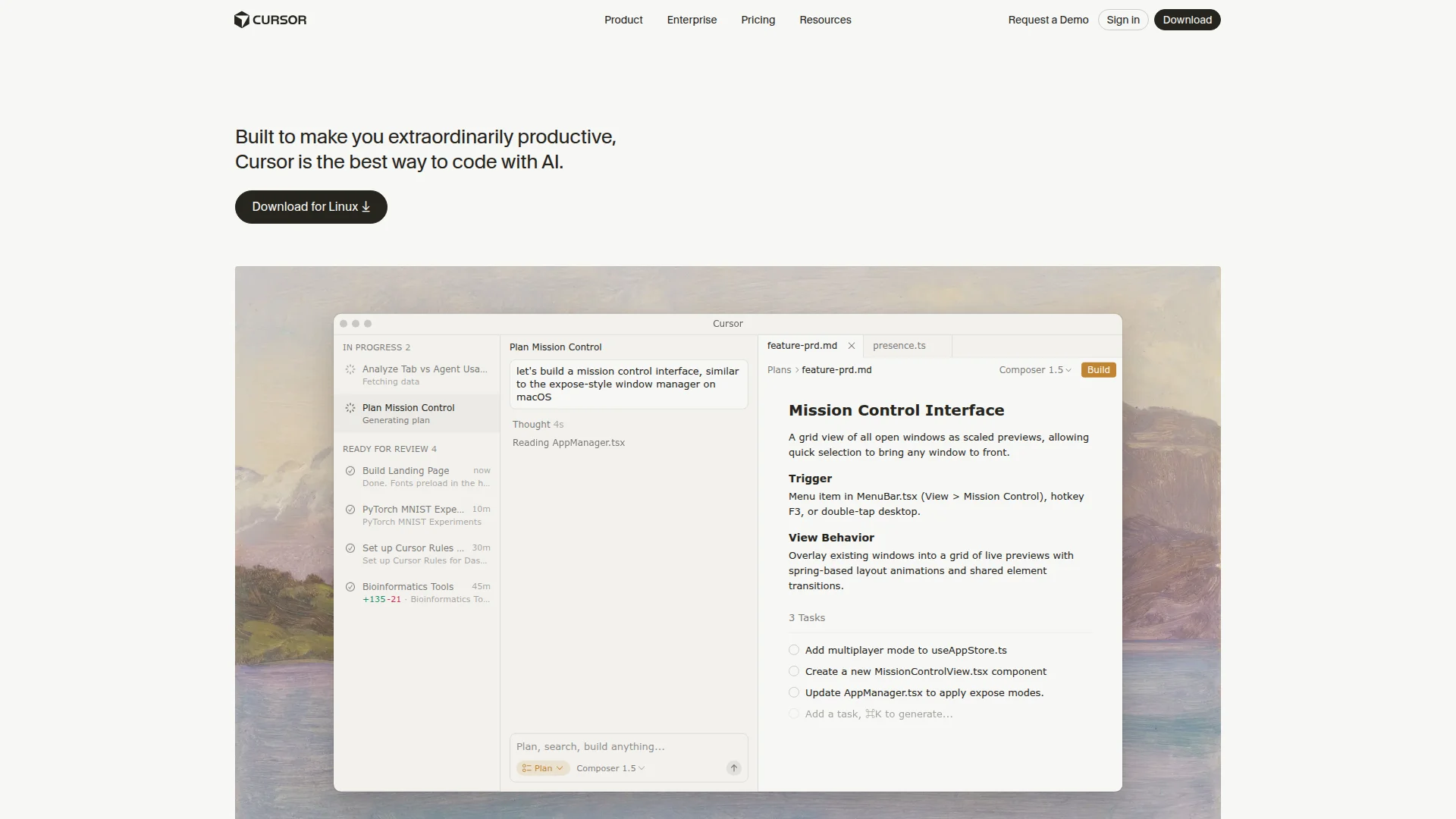Screen dimensions: 1456x819
Task: Check the Update AppManager.tsx task
Action: coord(794,692)
